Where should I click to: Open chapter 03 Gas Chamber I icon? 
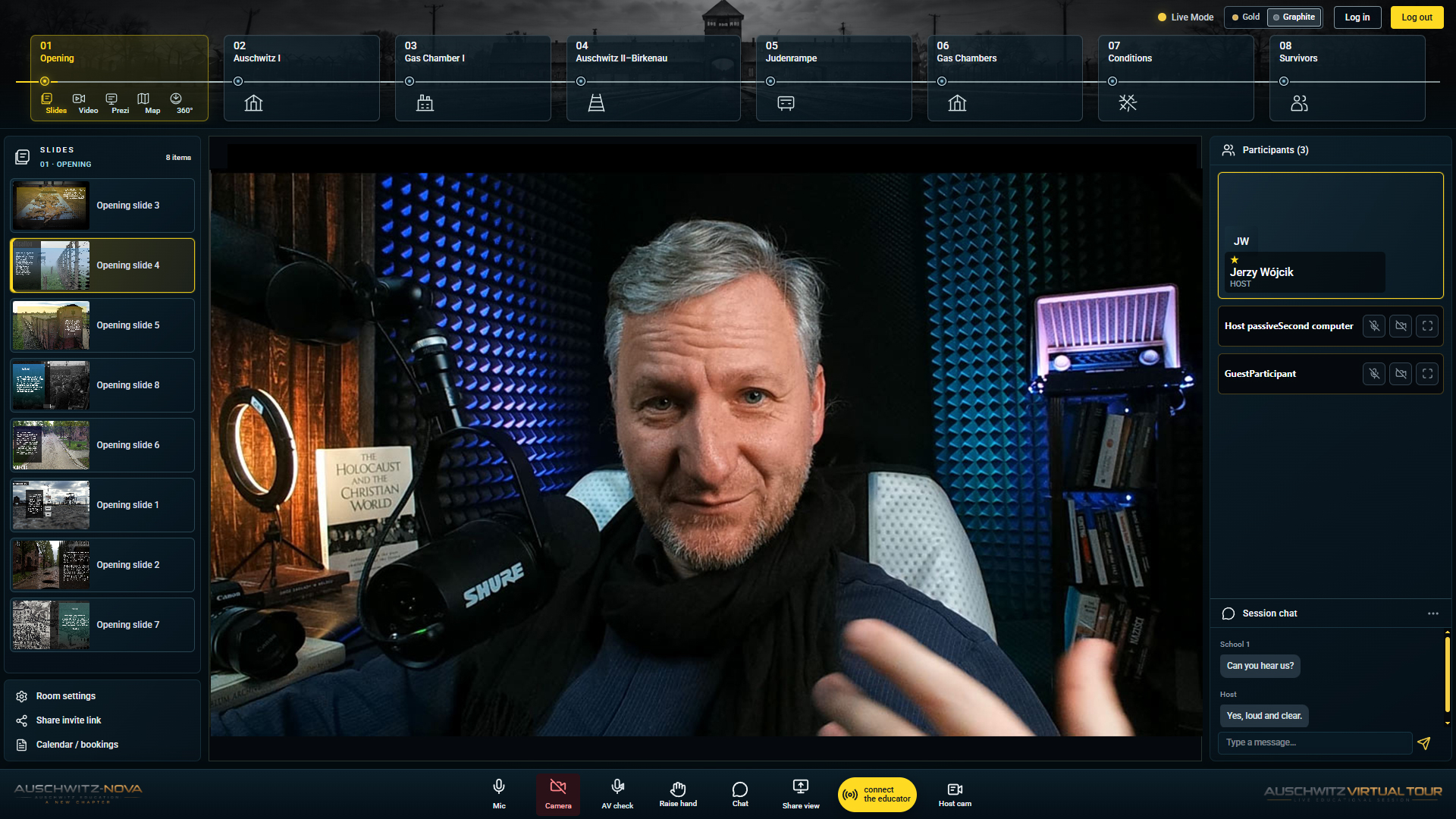point(425,103)
